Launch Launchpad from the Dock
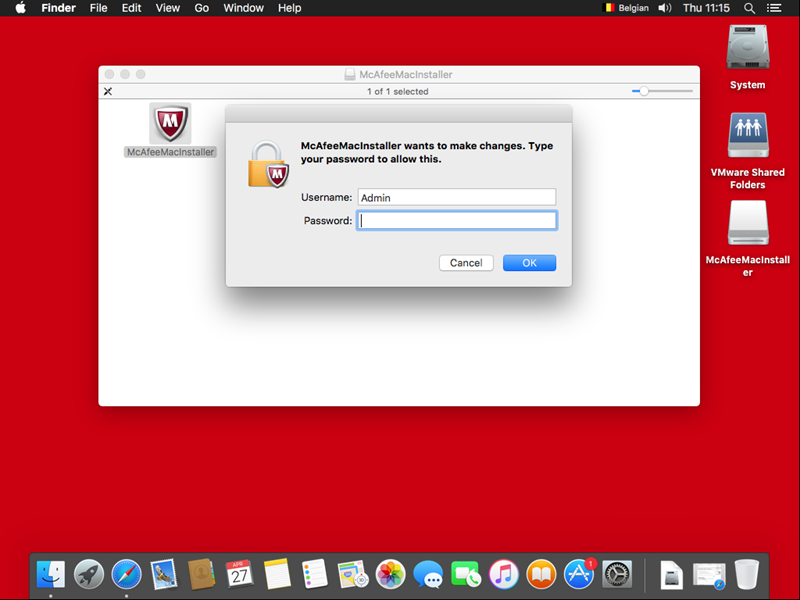 coord(89,574)
